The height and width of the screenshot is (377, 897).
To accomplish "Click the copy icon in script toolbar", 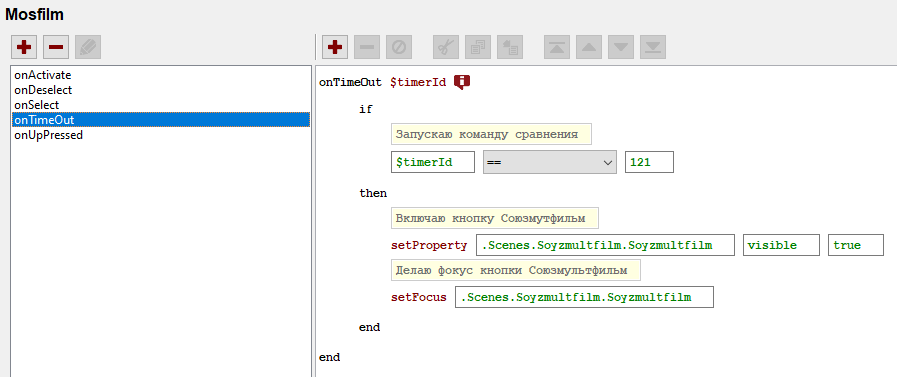I will coord(478,47).
